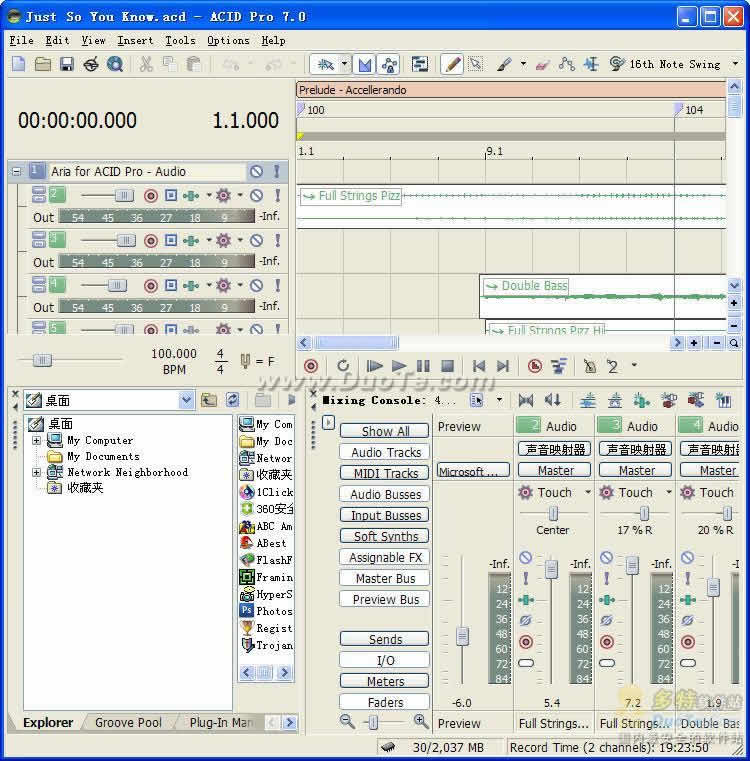Viewport: 750px width, 761px height.
Task: Go to start of project
Action: click(x=479, y=365)
